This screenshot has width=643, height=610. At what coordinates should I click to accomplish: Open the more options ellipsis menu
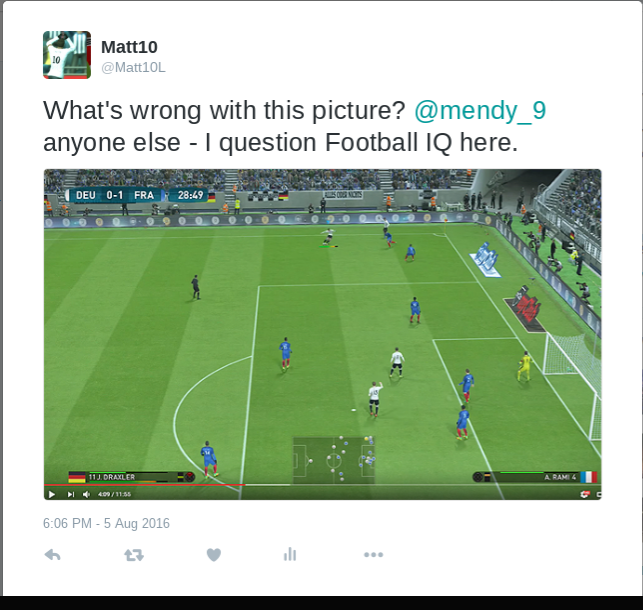pos(374,555)
